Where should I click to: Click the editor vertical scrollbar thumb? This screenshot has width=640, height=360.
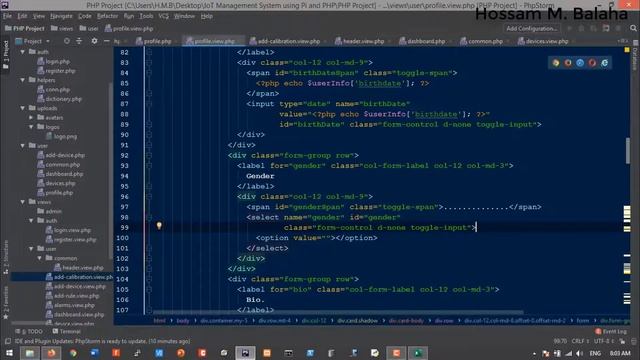[627, 151]
